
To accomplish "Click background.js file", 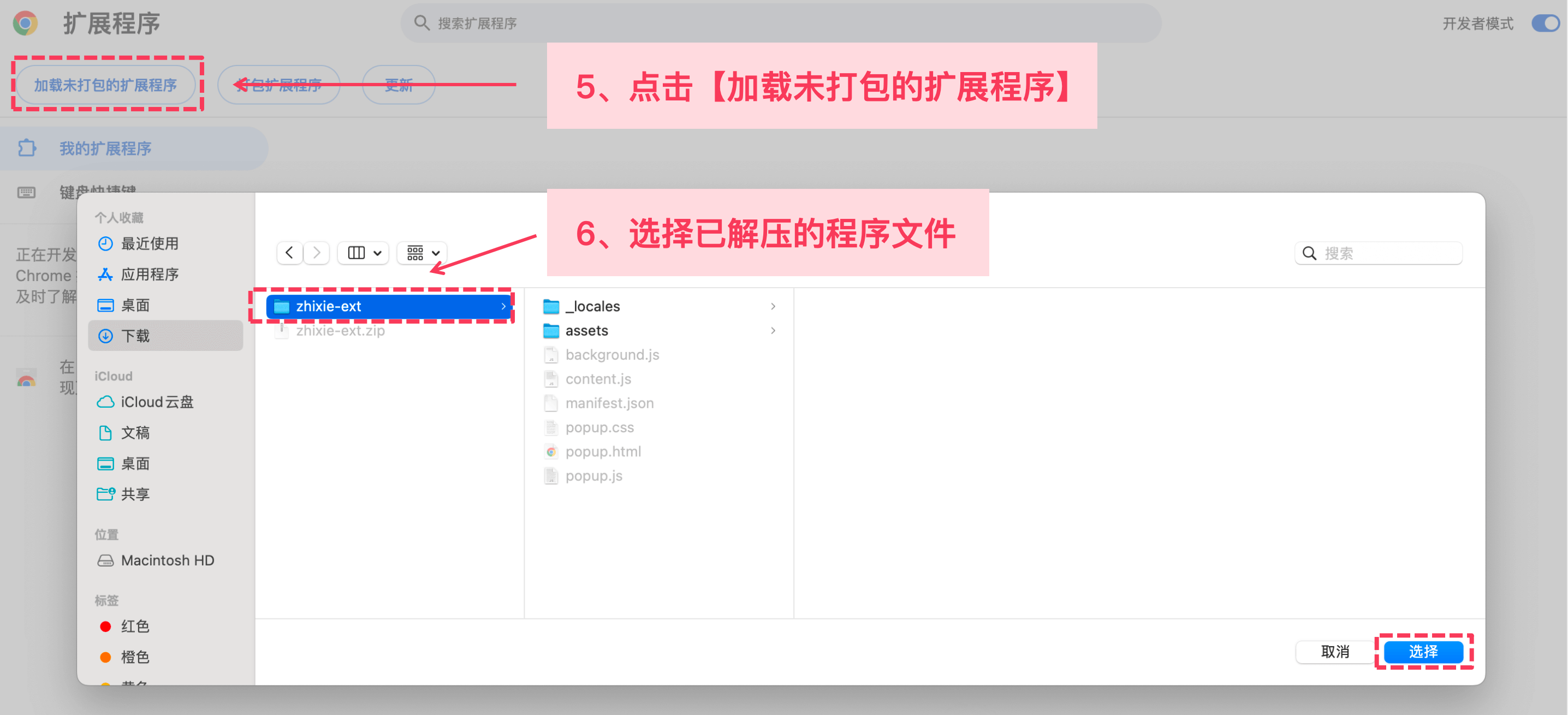I will click(x=659, y=355).
